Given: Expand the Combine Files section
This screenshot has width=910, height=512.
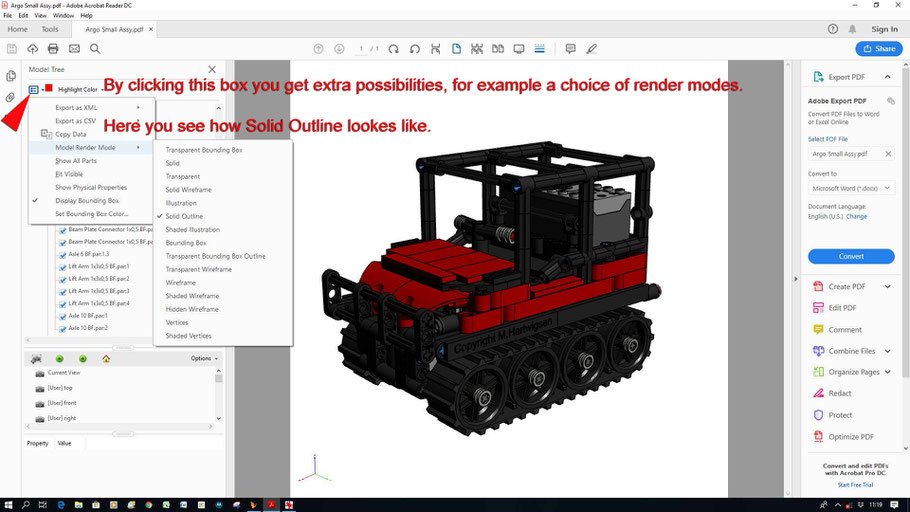Looking at the screenshot, I should (x=887, y=351).
